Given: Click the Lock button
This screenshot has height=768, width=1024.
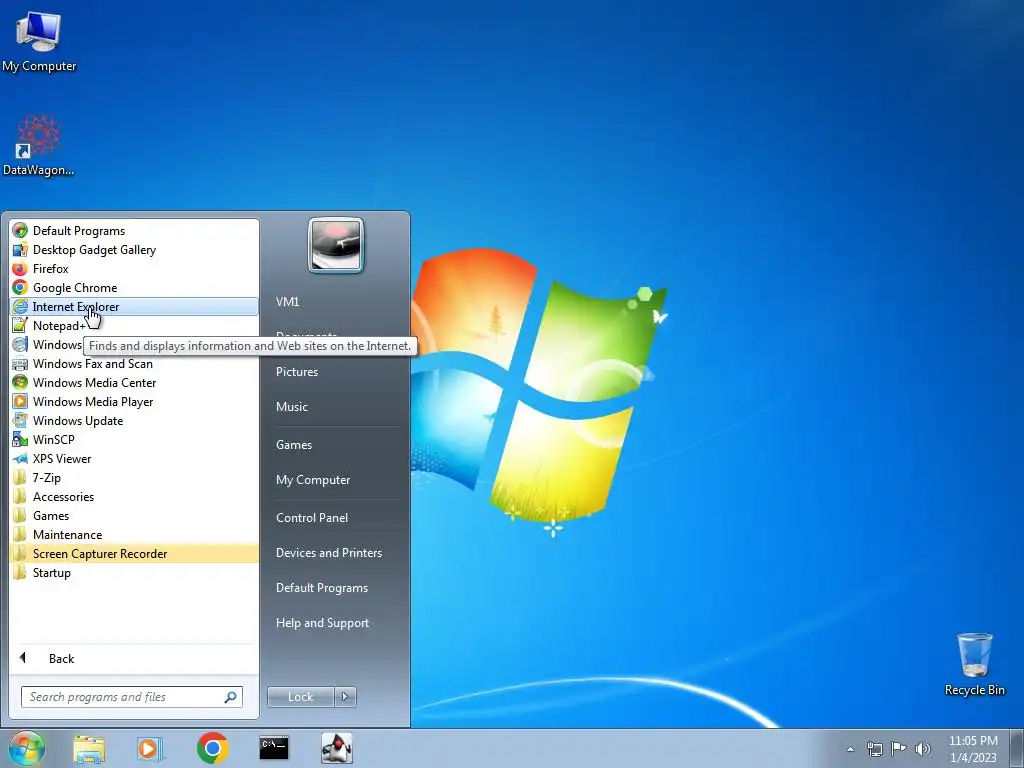Looking at the screenshot, I should 301,697.
